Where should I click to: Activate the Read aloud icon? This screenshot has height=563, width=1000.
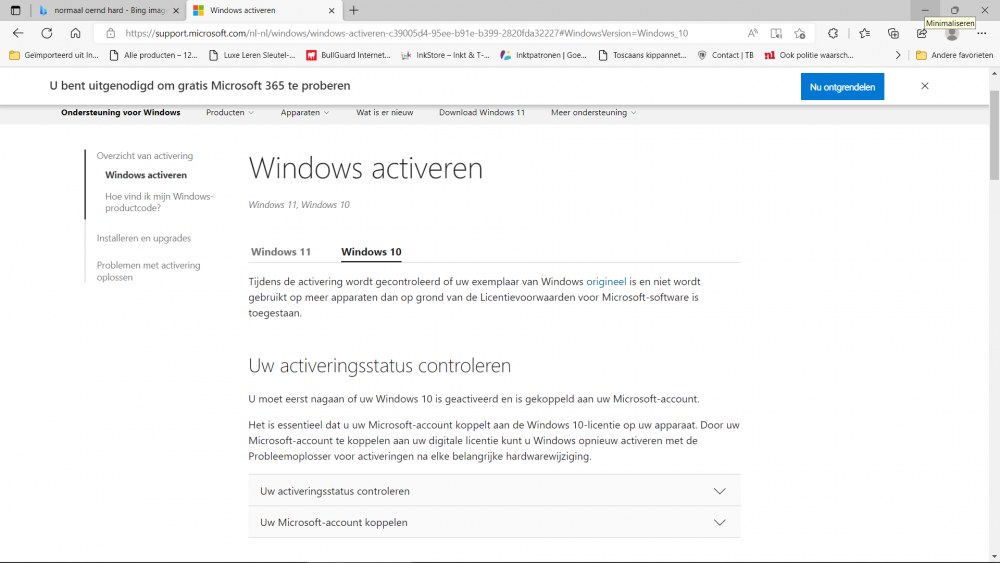pyautogui.click(x=753, y=33)
